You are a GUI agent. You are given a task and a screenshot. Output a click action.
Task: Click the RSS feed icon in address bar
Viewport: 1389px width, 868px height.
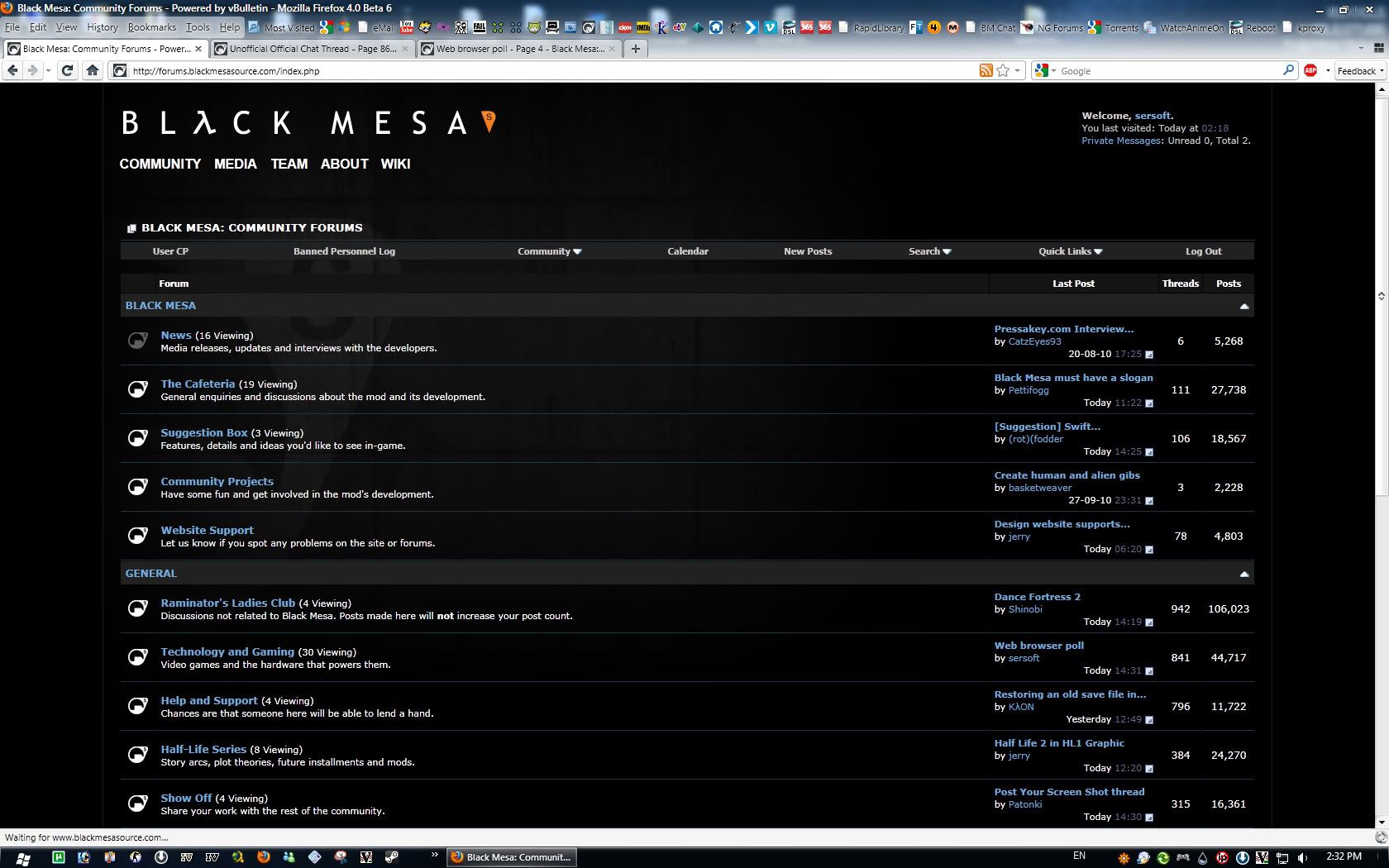click(986, 70)
